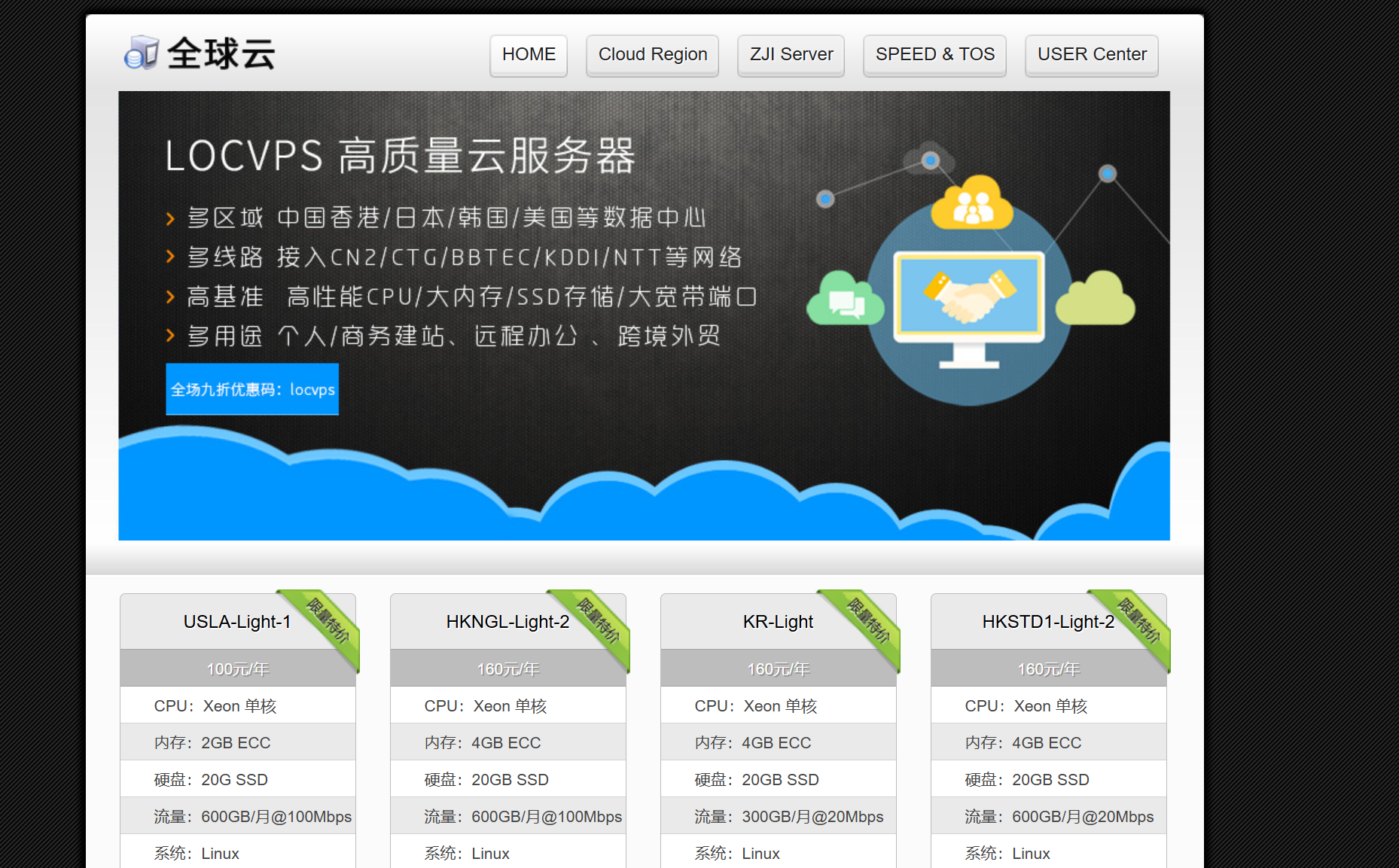Click the yellow users cloud icon
Image resolution: width=1399 pixels, height=868 pixels.
pyautogui.click(x=971, y=203)
